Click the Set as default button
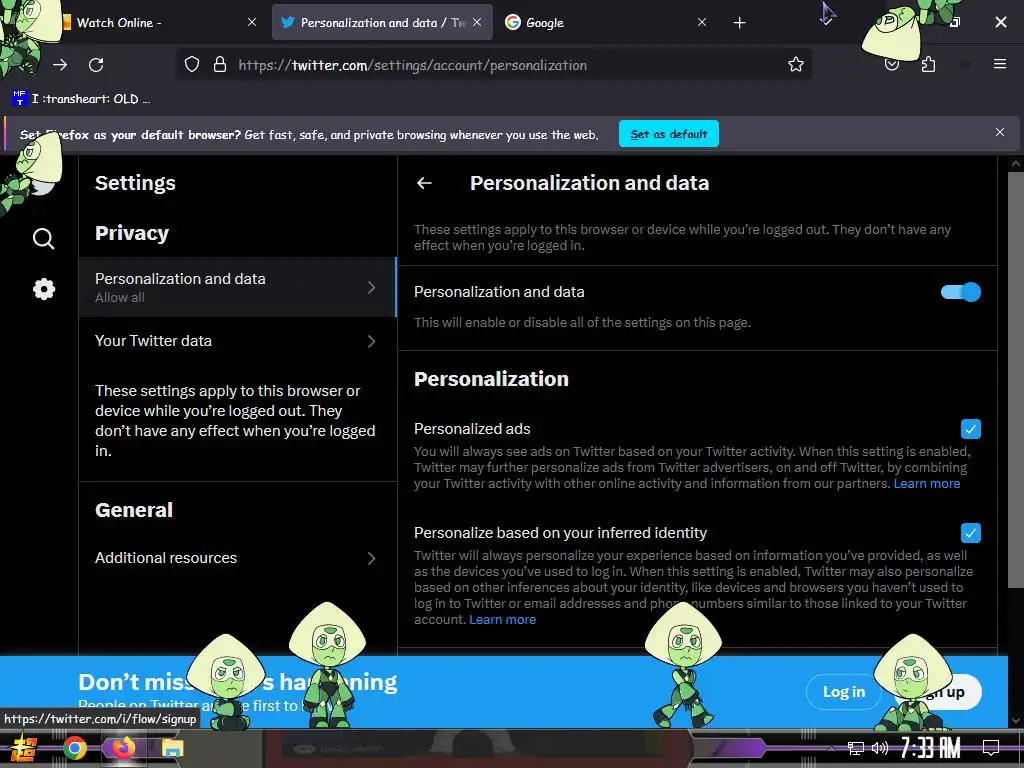The width and height of the screenshot is (1024, 768). (669, 134)
